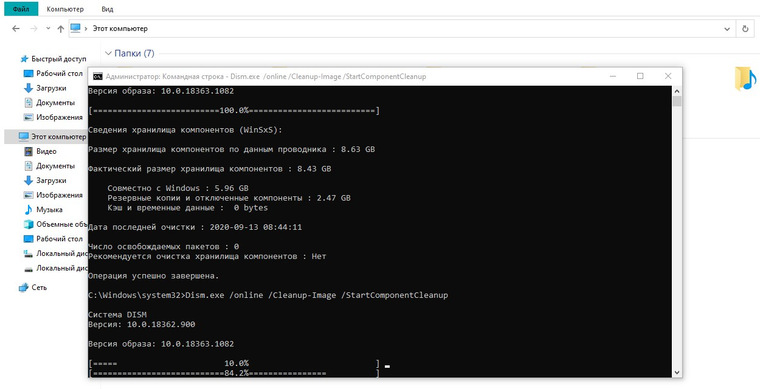The width and height of the screenshot is (760, 389).
Task: Click the command prompt window title text
Action: click(x=266, y=76)
